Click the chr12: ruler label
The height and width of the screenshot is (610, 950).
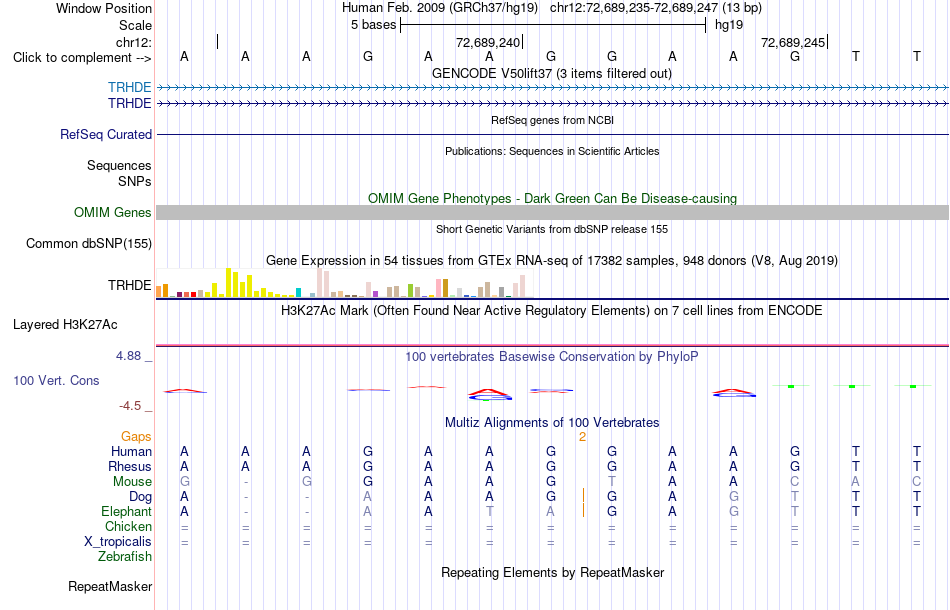[134, 42]
